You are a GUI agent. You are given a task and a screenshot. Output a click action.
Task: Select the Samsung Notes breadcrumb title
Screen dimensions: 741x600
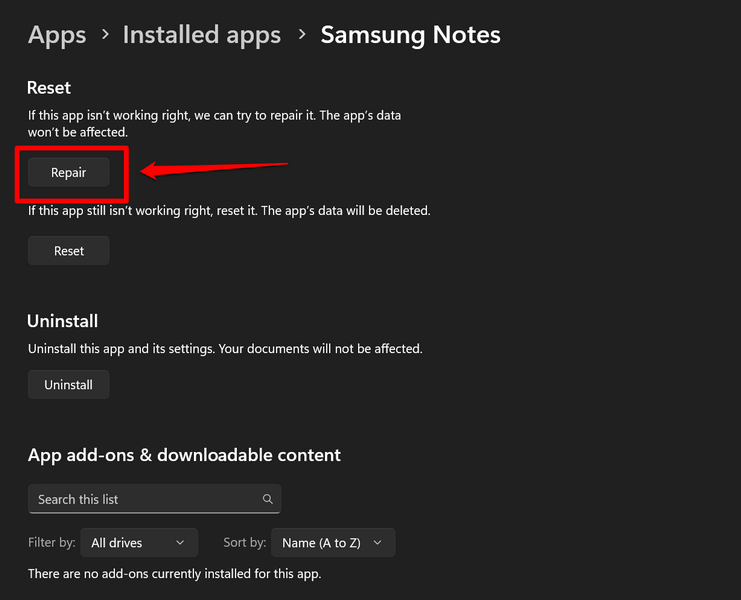tap(410, 36)
